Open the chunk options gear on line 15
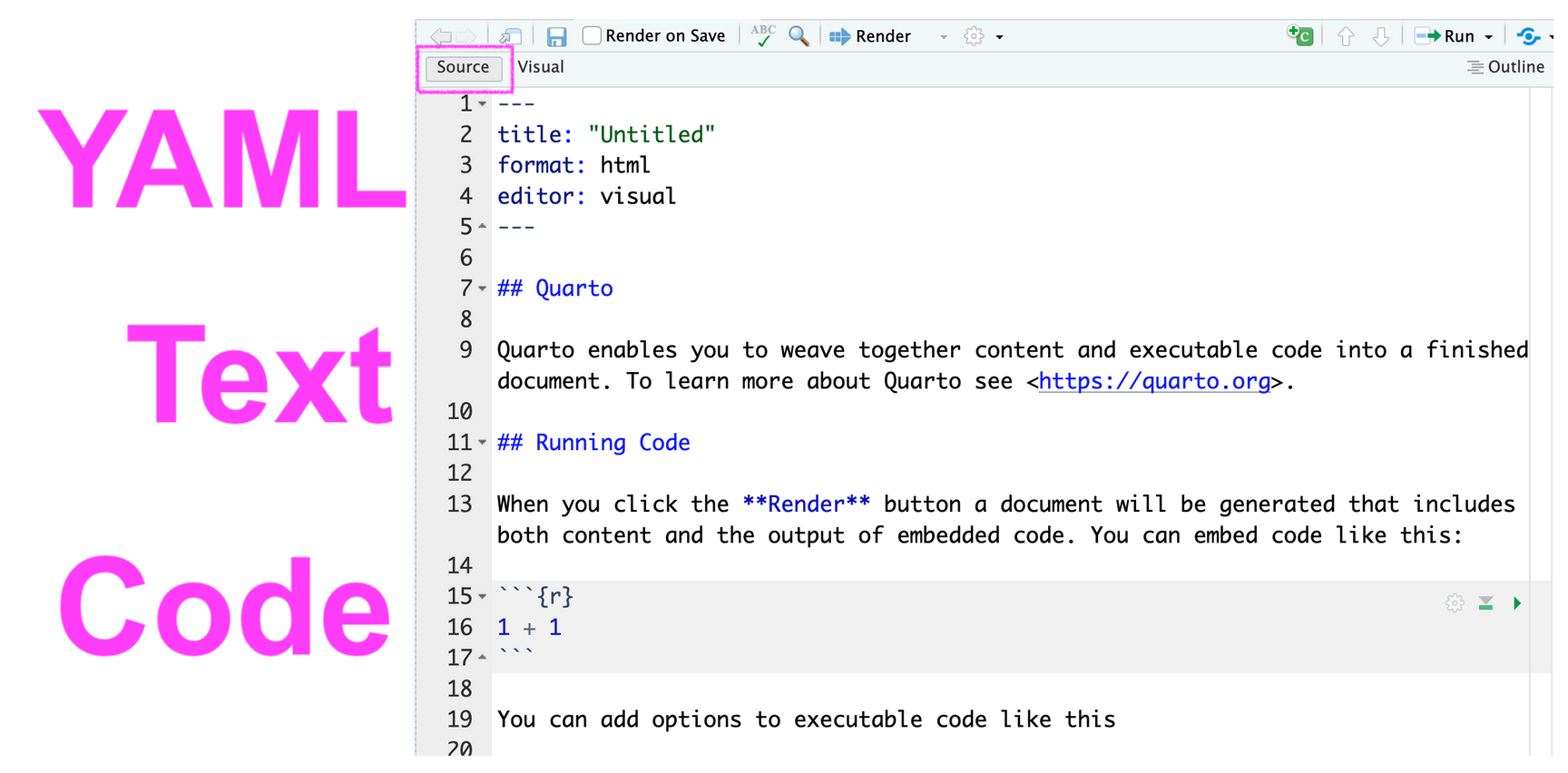Image resolution: width=1568 pixels, height=773 pixels. click(x=1455, y=603)
